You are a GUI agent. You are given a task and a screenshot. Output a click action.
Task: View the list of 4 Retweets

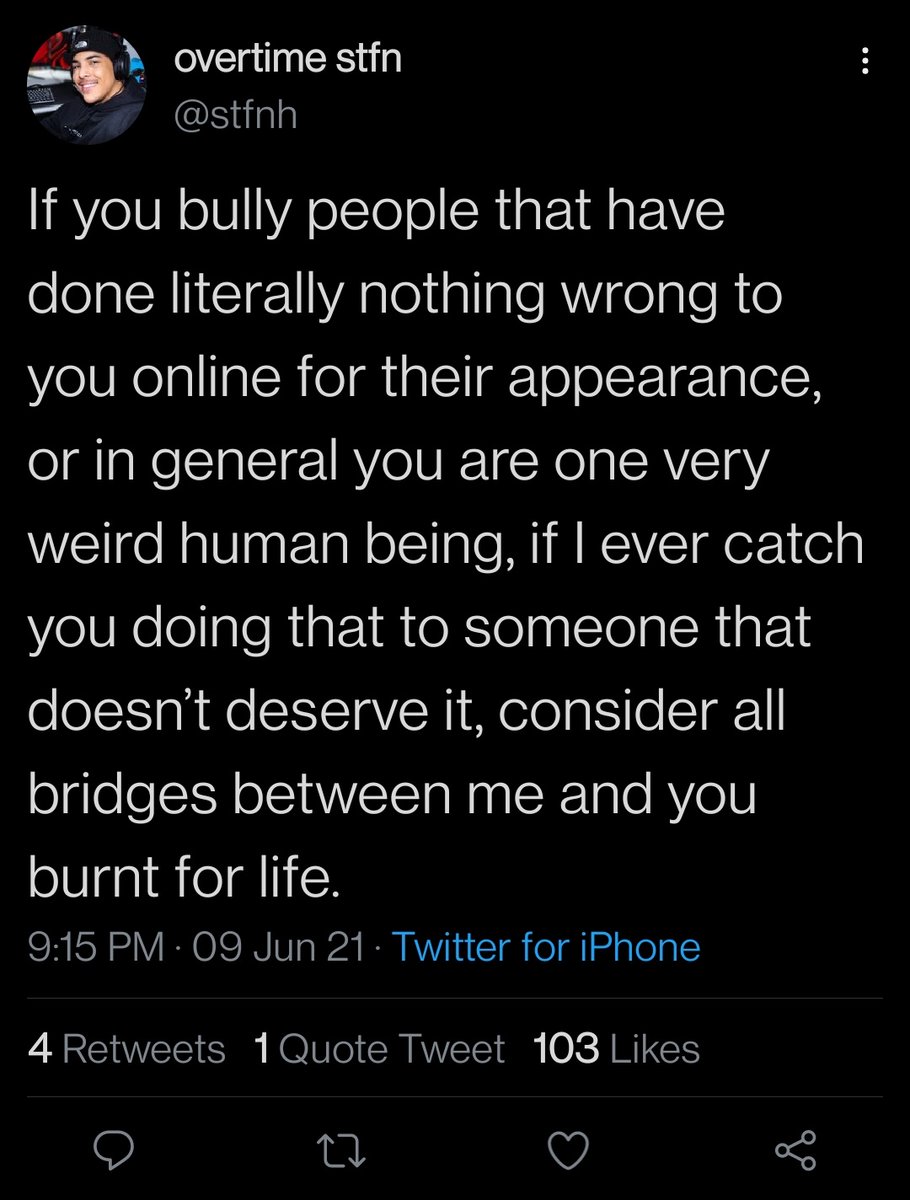tap(127, 1049)
